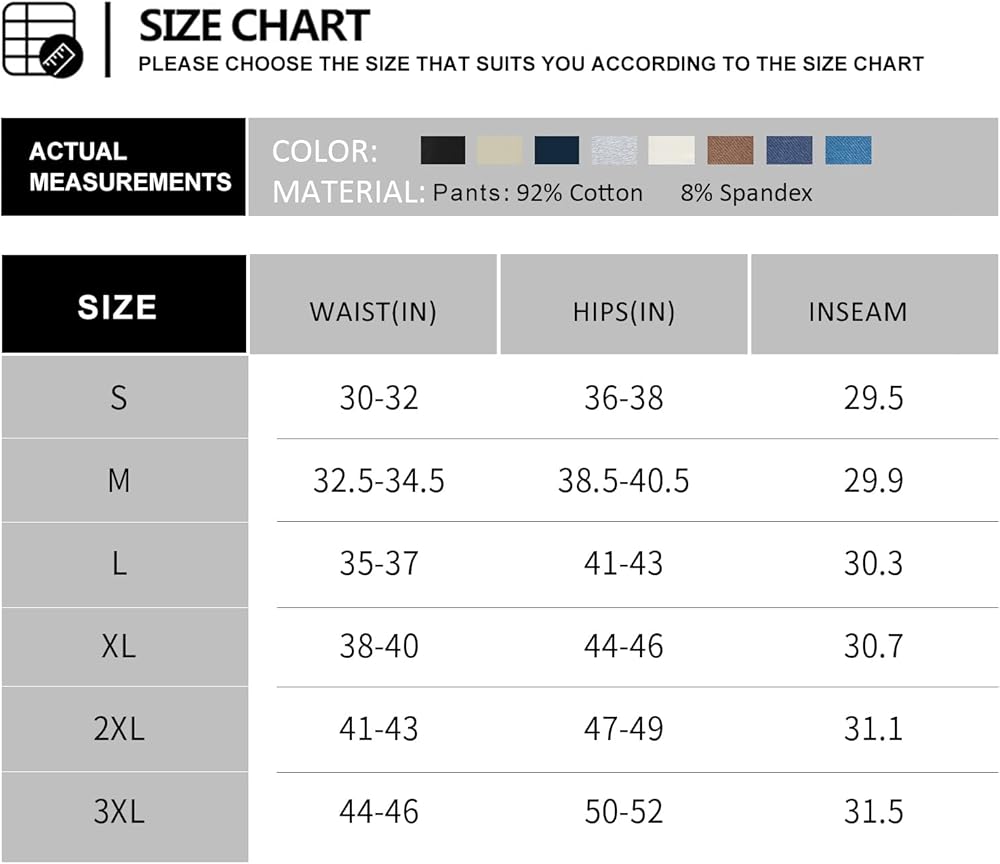Click the size chart ruler icon
Screen dimensions: 1000x864
[40, 40]
